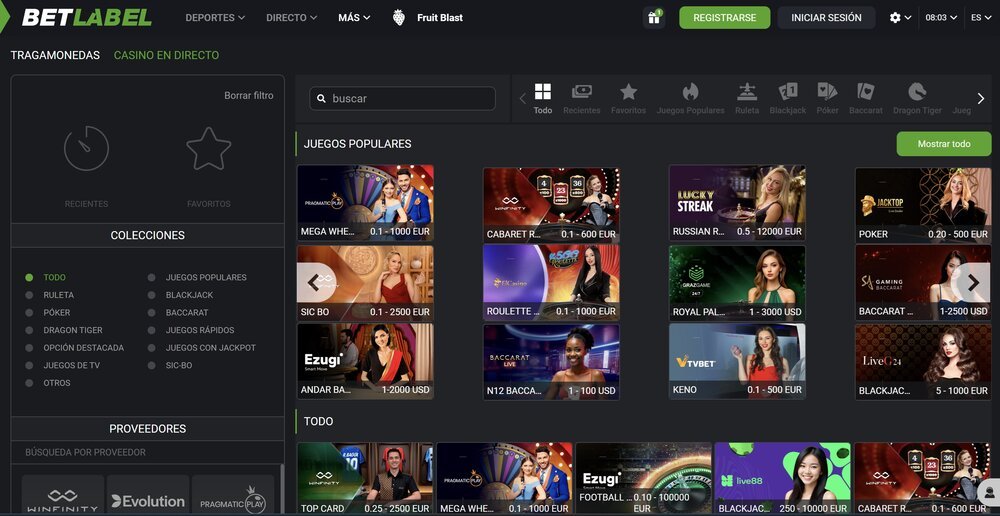Click the Recientes clock icon in sidebar

[86, 148]
